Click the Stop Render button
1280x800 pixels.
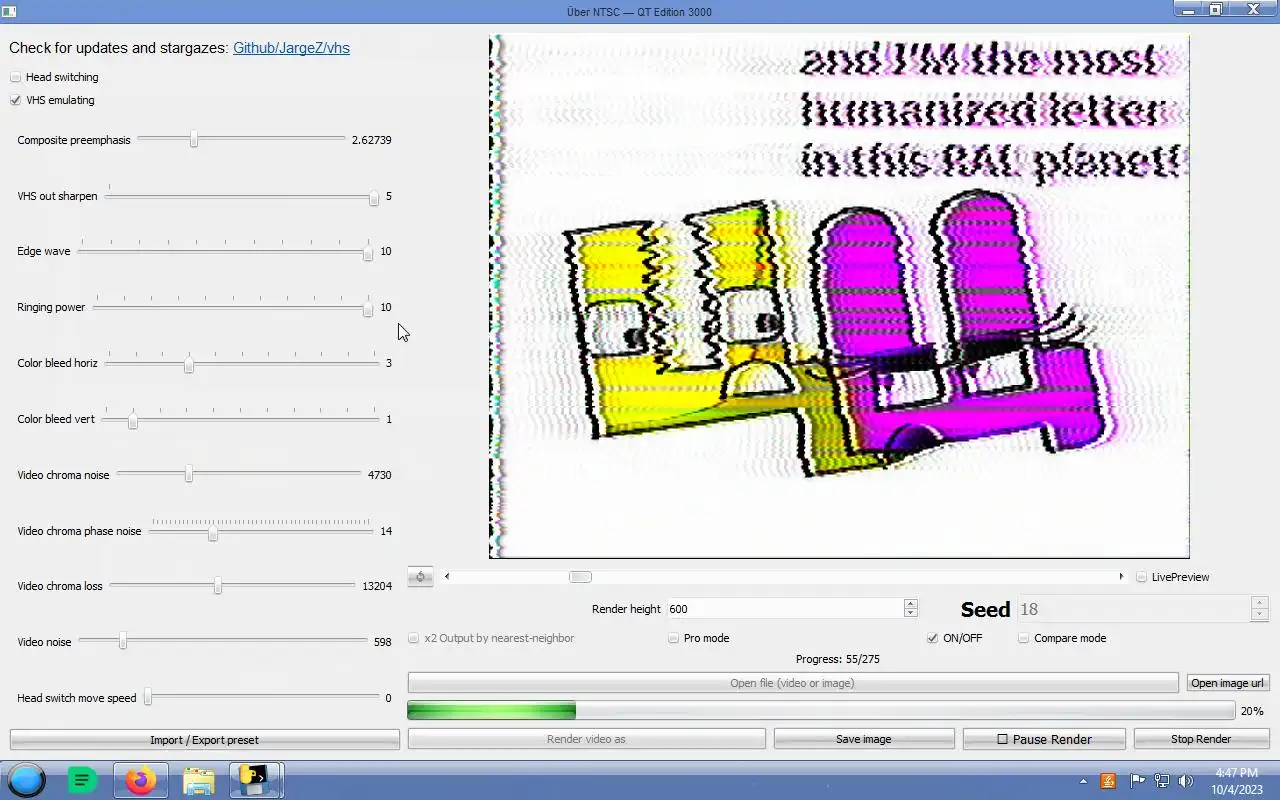click(1201, 739)
